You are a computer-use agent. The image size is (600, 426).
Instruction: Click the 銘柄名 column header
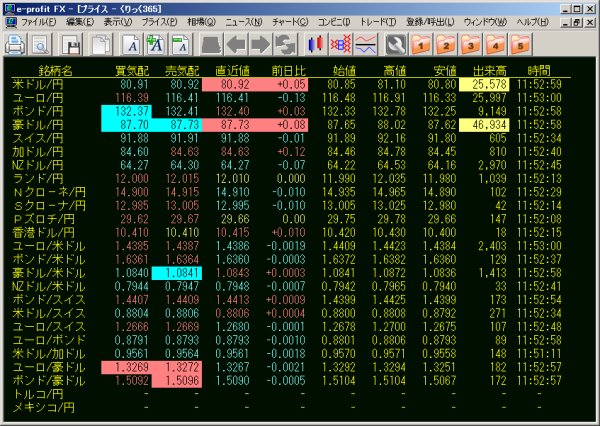(55, 70)
